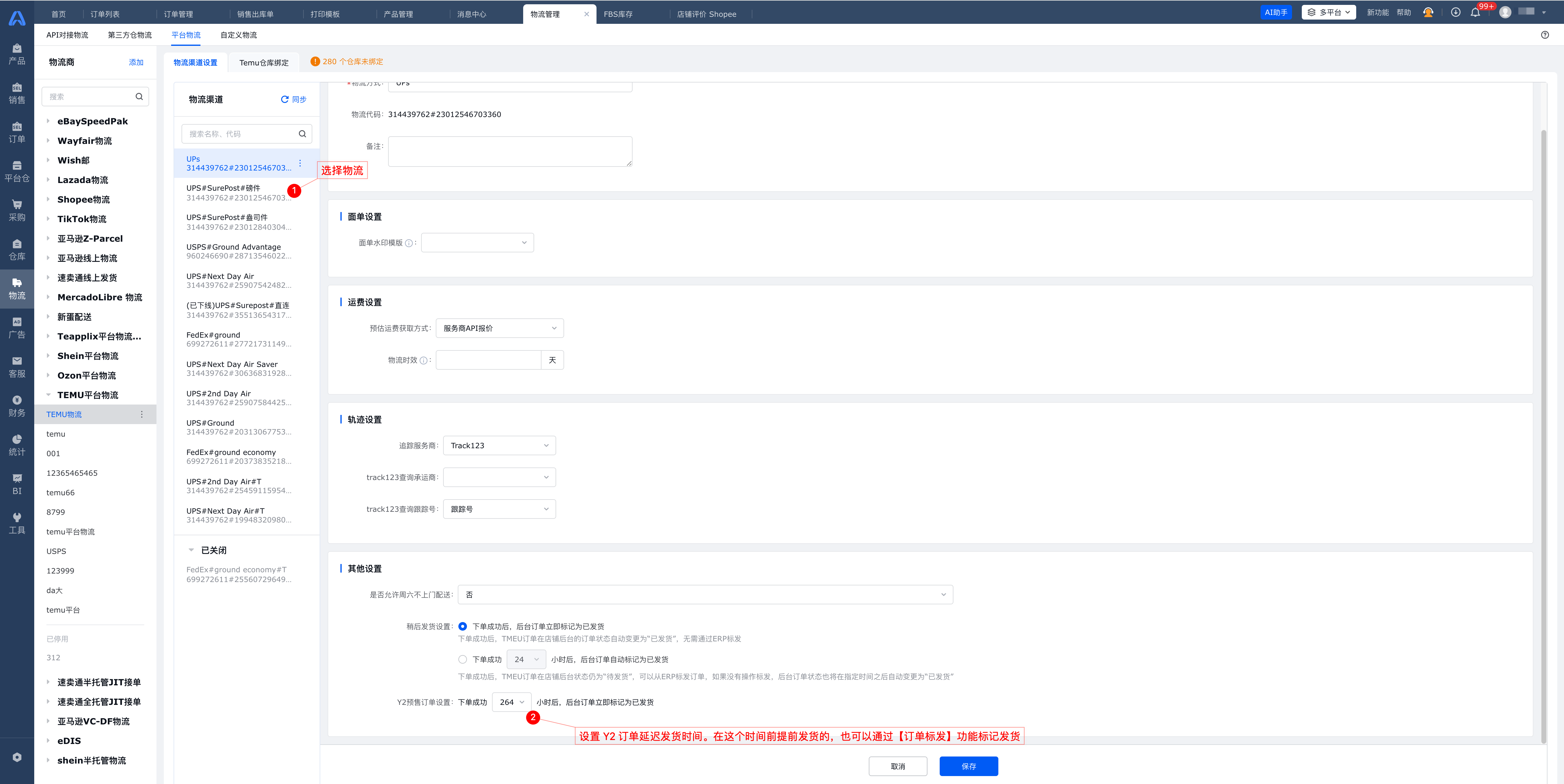The width and height of the screenshot is (1564, 784).
Task: Open the 多平台 selector
Action: click(1328, 12)
